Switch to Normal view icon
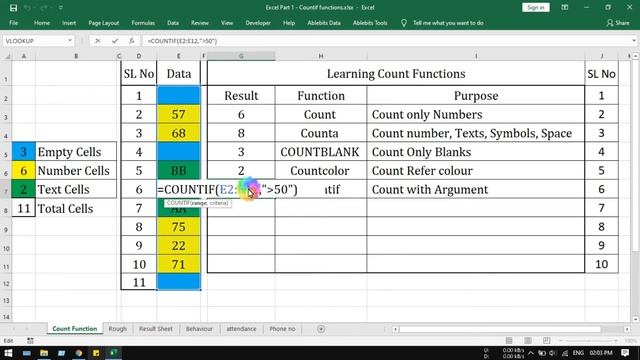640x360 pixels. pos(509,340)
